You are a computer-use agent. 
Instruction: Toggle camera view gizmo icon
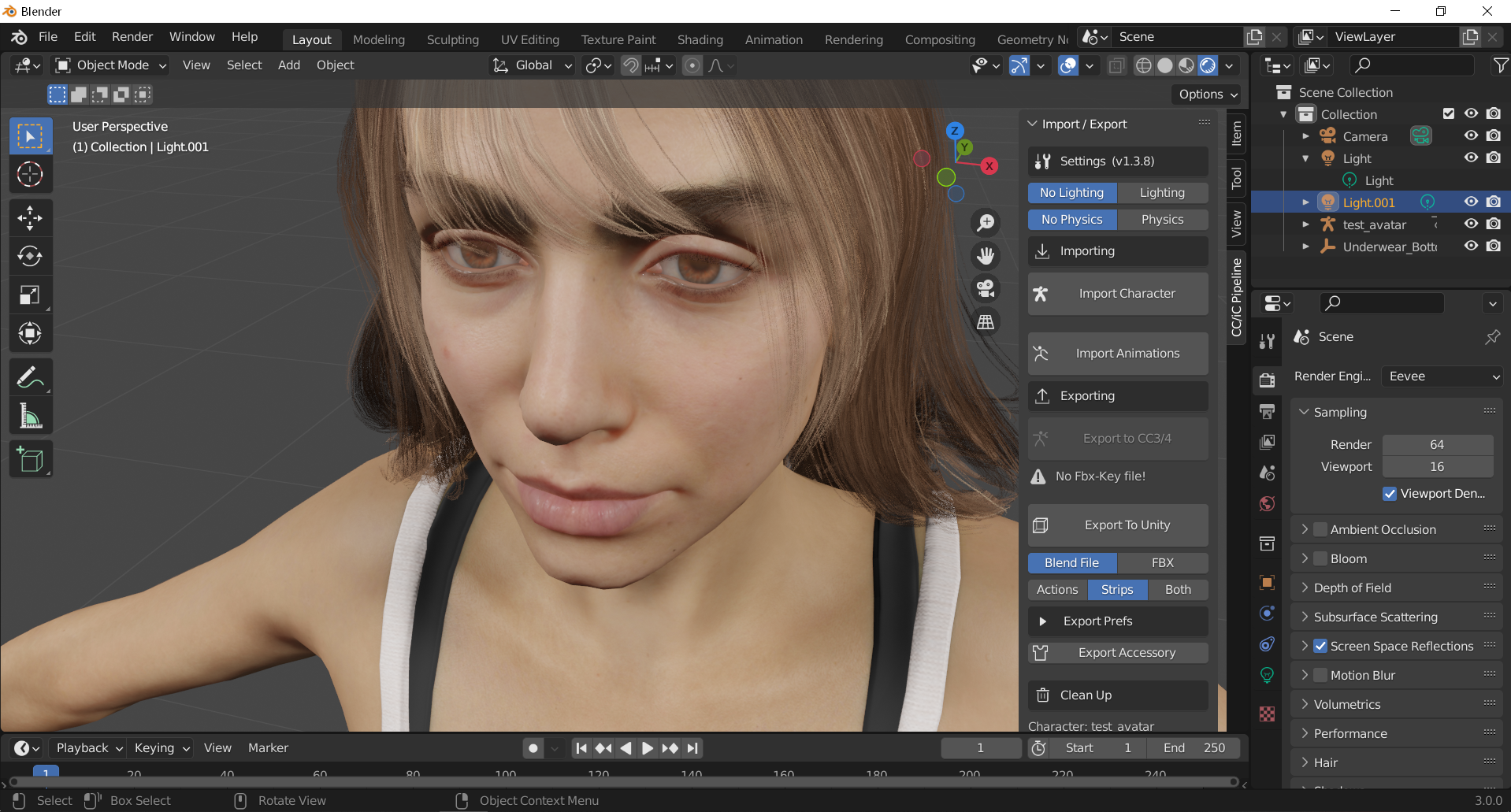click(x=986, y=289)
